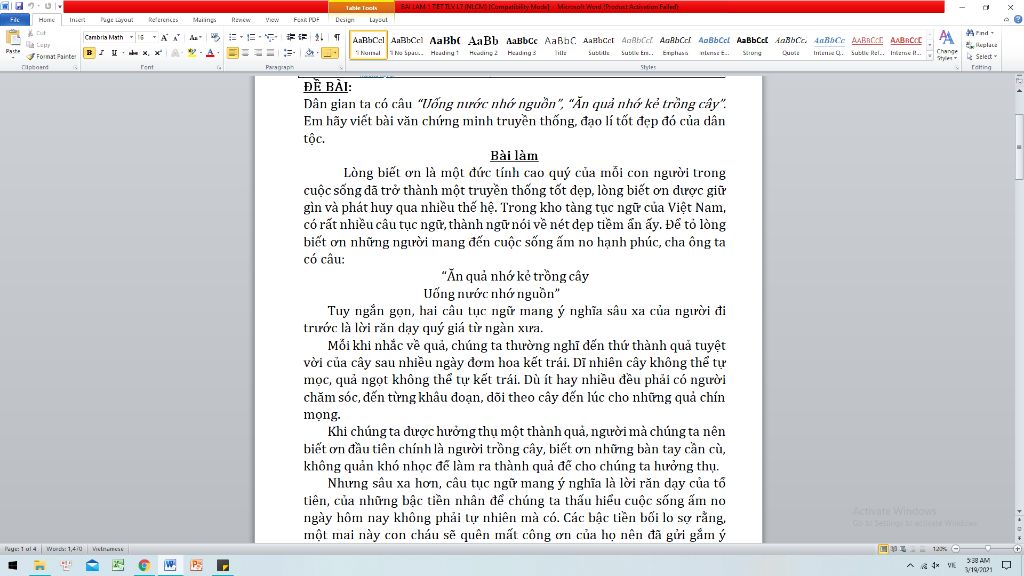Apply strikethrough formatting

[x=133, y=53]
